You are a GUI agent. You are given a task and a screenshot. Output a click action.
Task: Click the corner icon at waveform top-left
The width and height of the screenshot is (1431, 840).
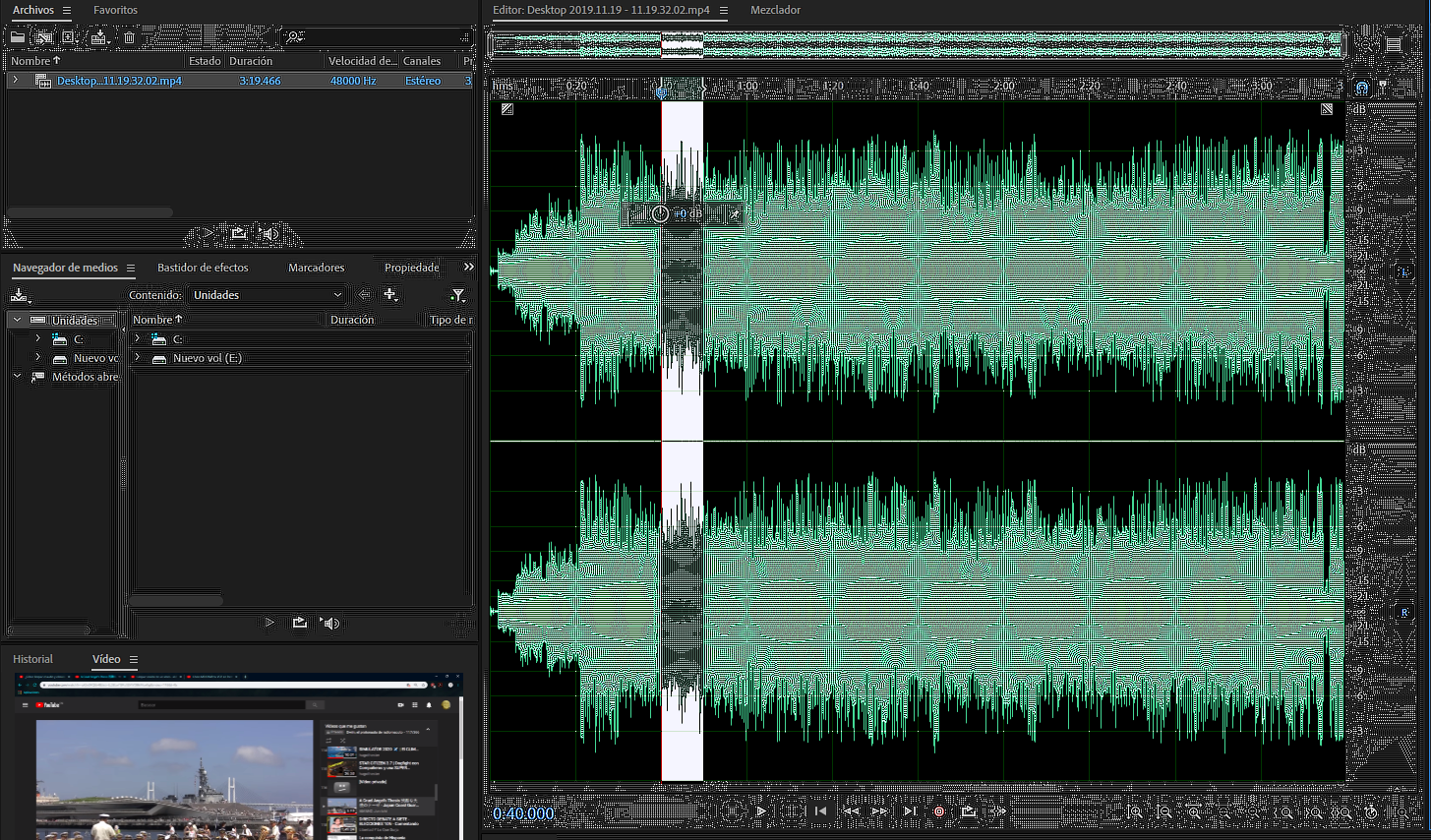pos(507,109)
